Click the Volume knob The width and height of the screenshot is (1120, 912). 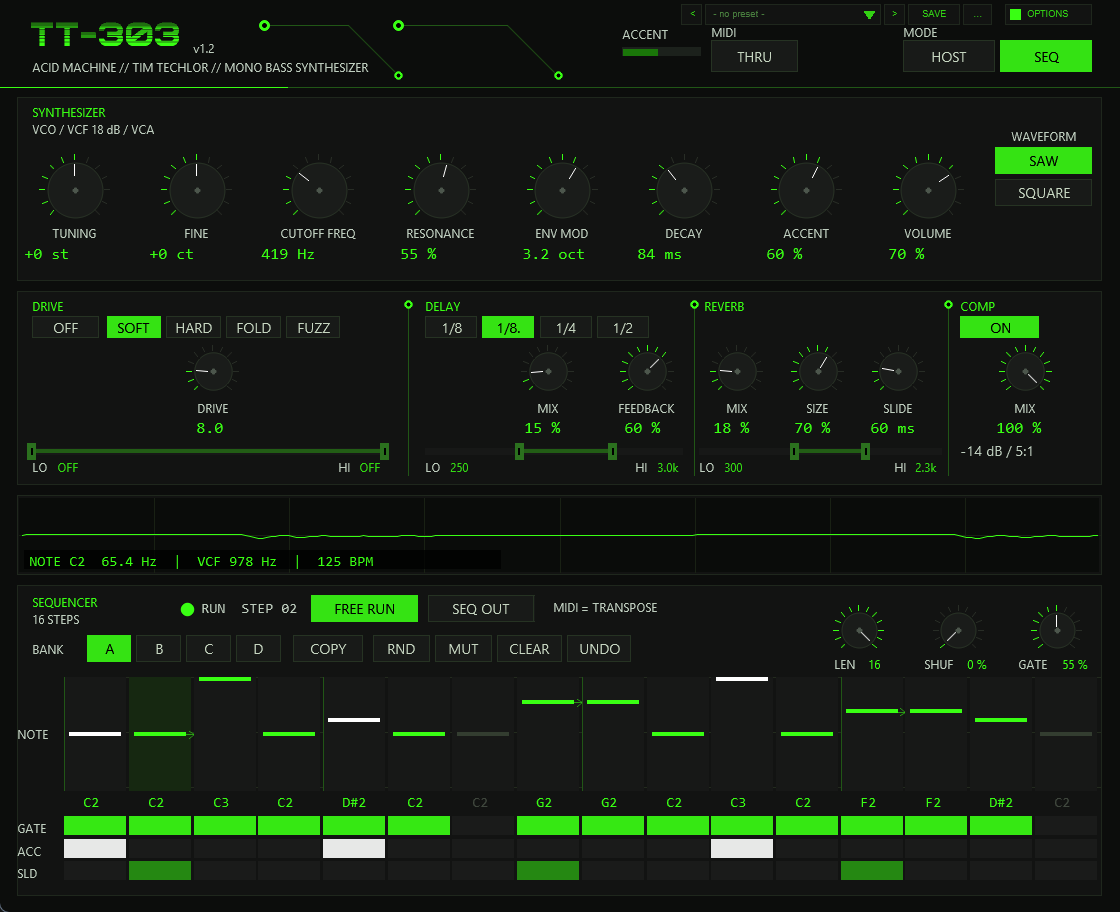tap(928, 190)
